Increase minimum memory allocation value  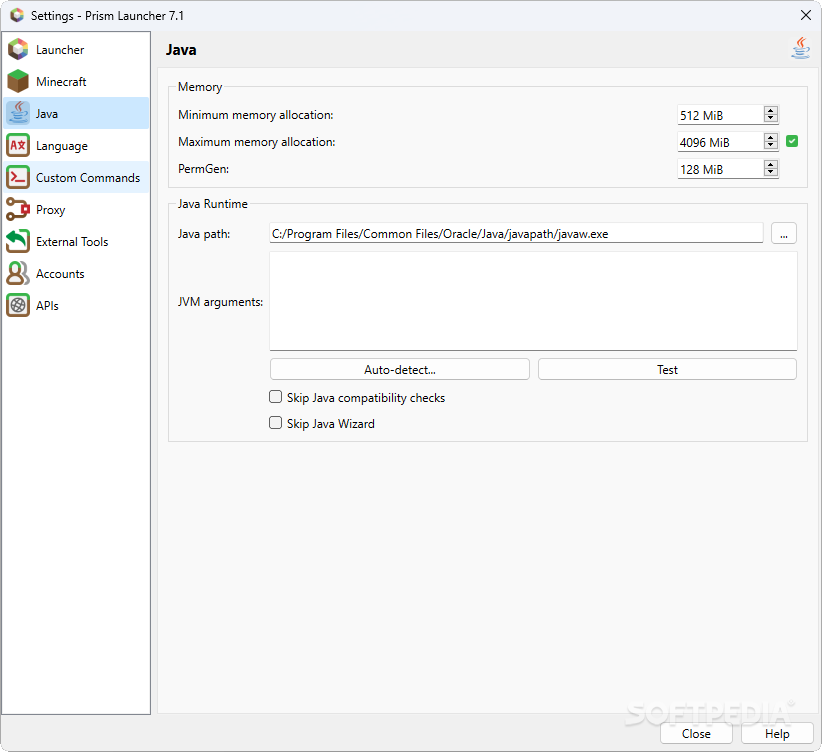click(x=771, y=111)
